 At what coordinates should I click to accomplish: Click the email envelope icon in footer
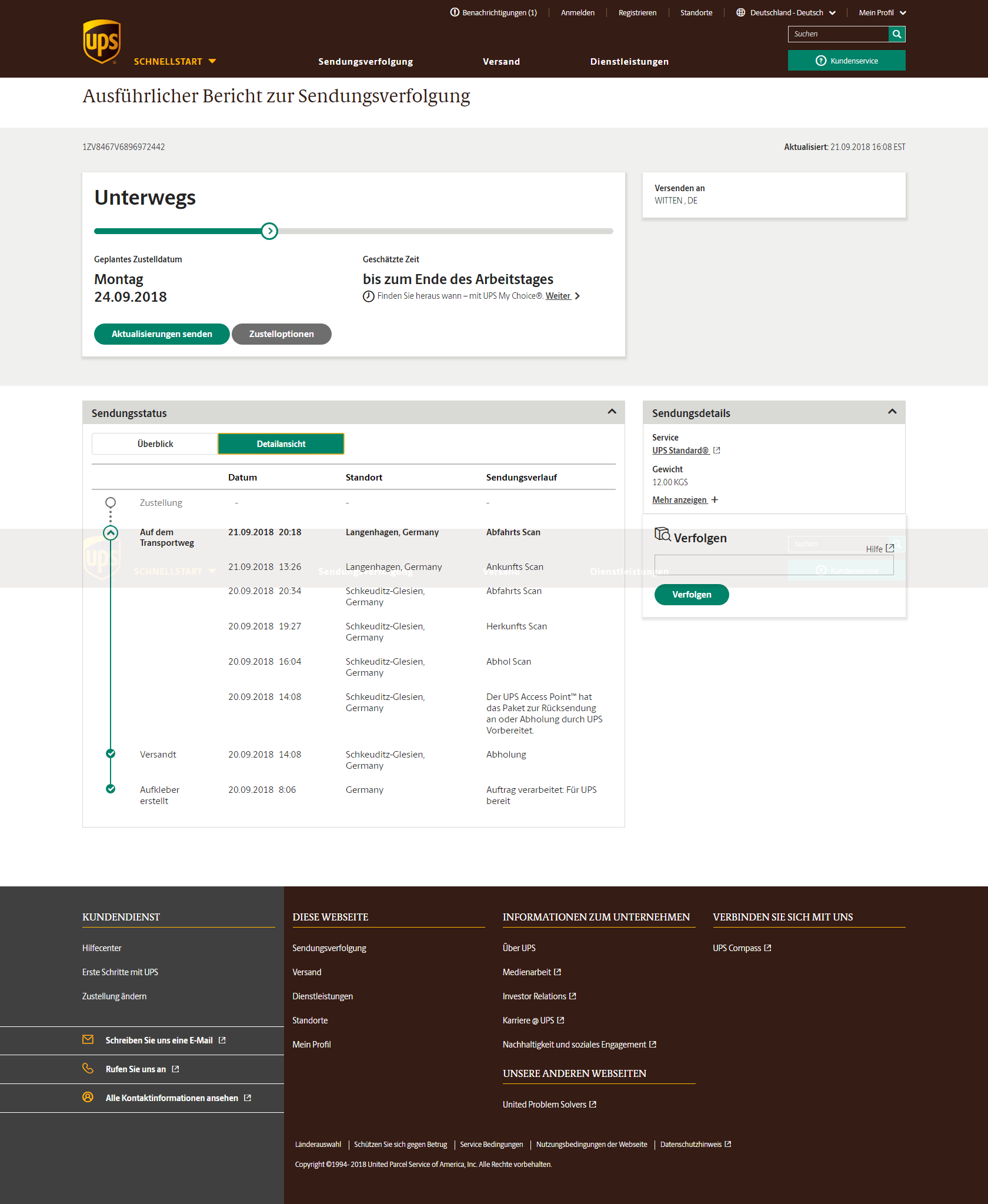coord(88,1039)
